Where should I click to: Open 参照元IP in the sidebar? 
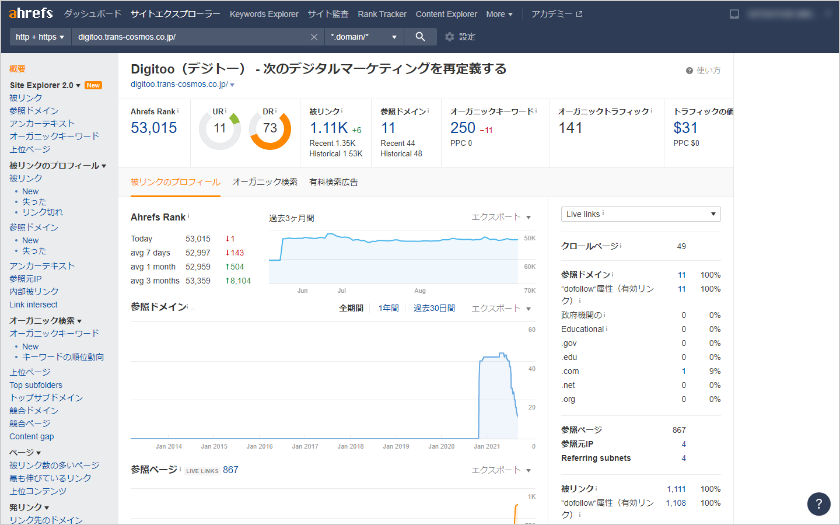25,279
